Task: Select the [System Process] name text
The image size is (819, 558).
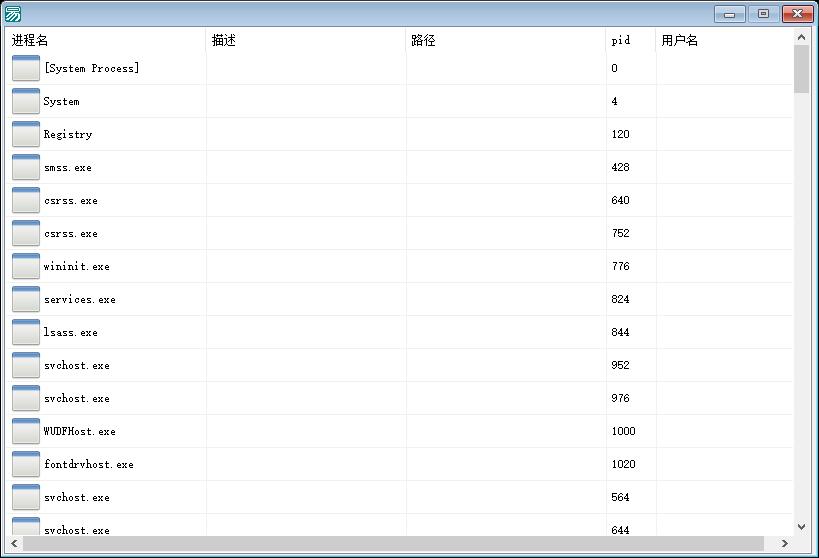Action: pyautogui.click(x=91, y=68)
